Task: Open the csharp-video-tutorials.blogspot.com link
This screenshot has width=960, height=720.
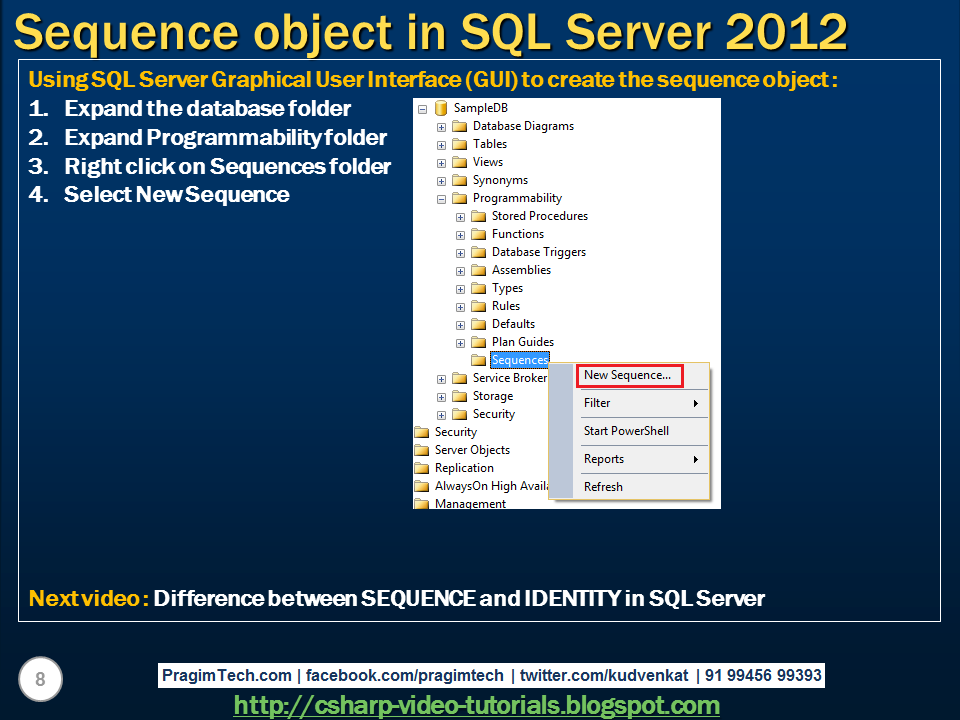Action: (x=476, y=705)
